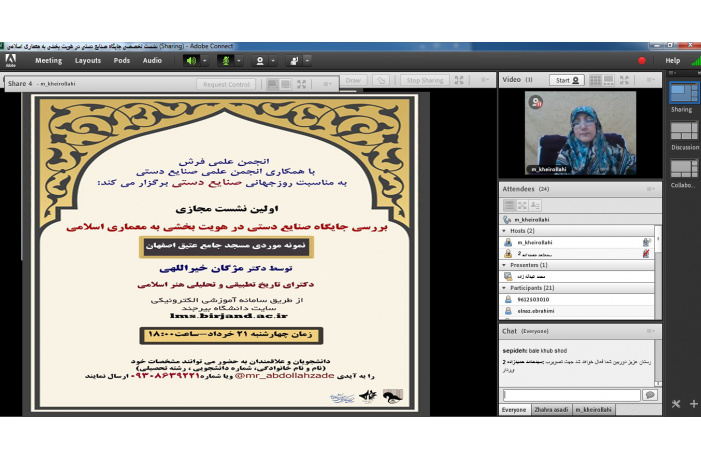Open the Help menu
Screen dimensions: 701x460
click(672, 61)
